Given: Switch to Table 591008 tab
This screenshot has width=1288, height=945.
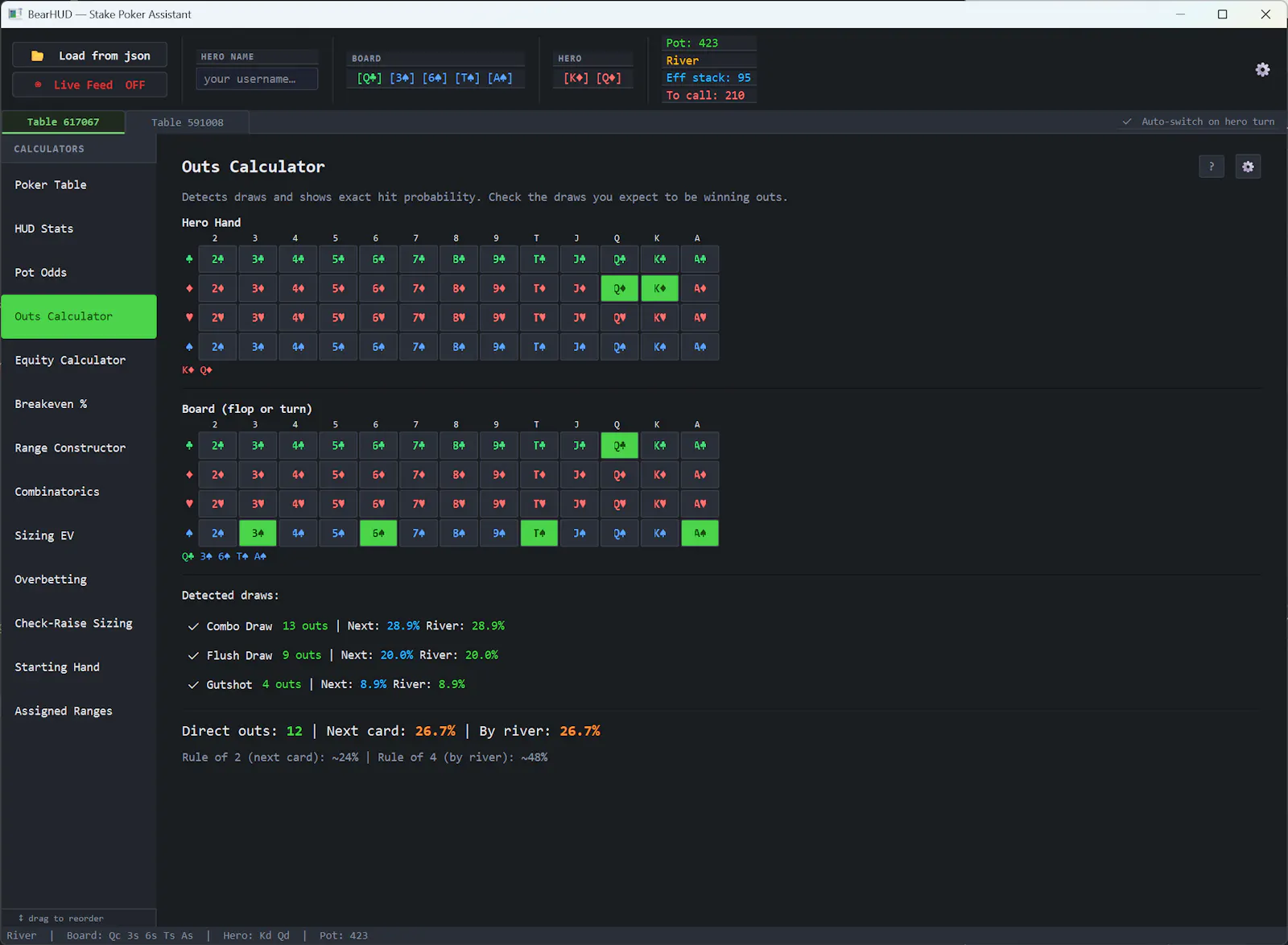Looking at the screenshot, I should coord(188,122).
